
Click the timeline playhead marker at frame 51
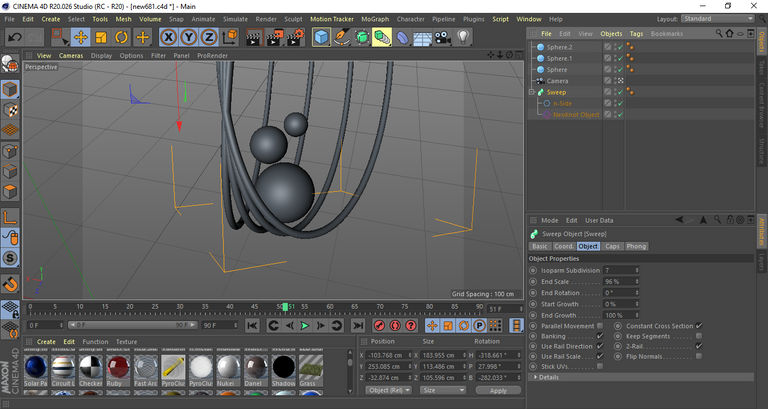(x=285, y=307)
